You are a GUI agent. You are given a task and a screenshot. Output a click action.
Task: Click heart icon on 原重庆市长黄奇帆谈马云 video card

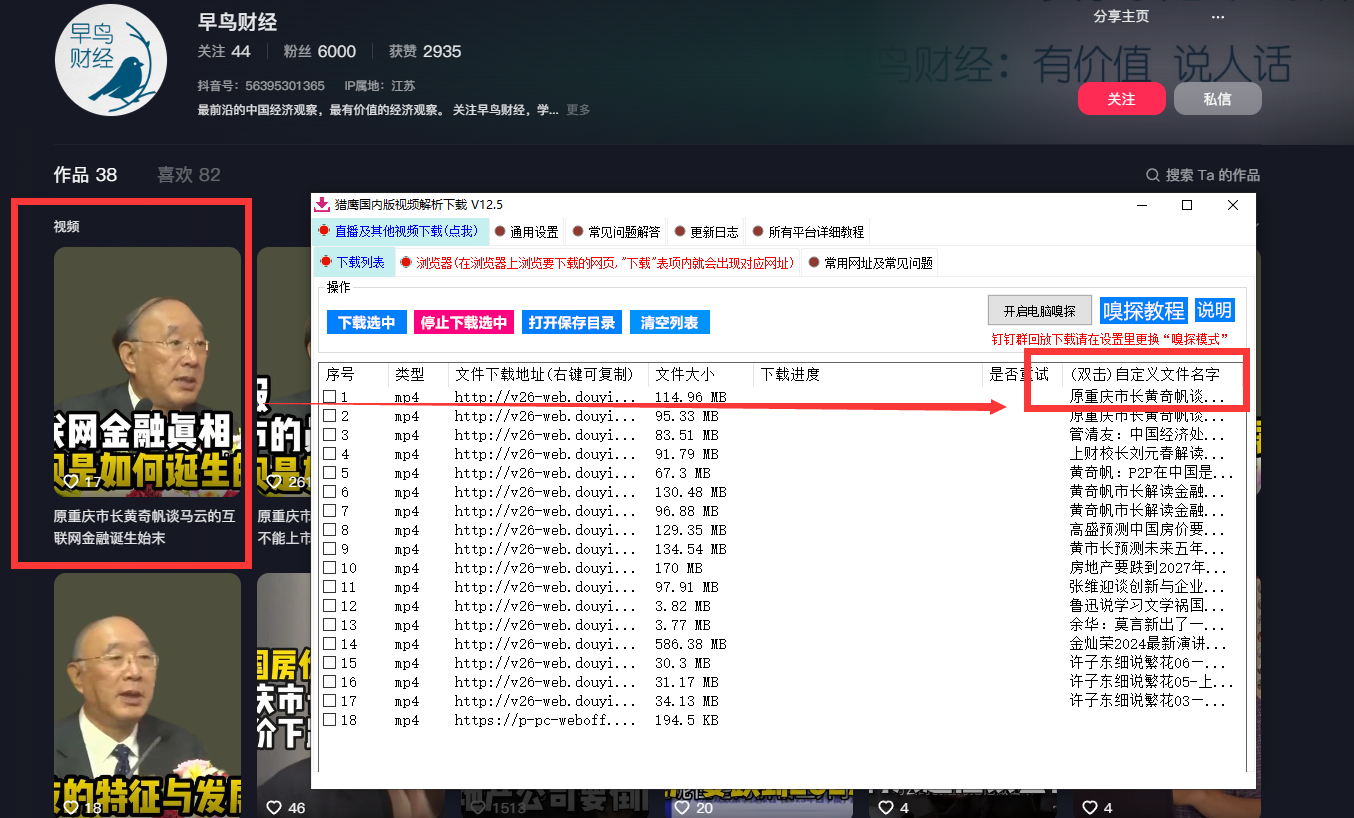pos(71,481)
